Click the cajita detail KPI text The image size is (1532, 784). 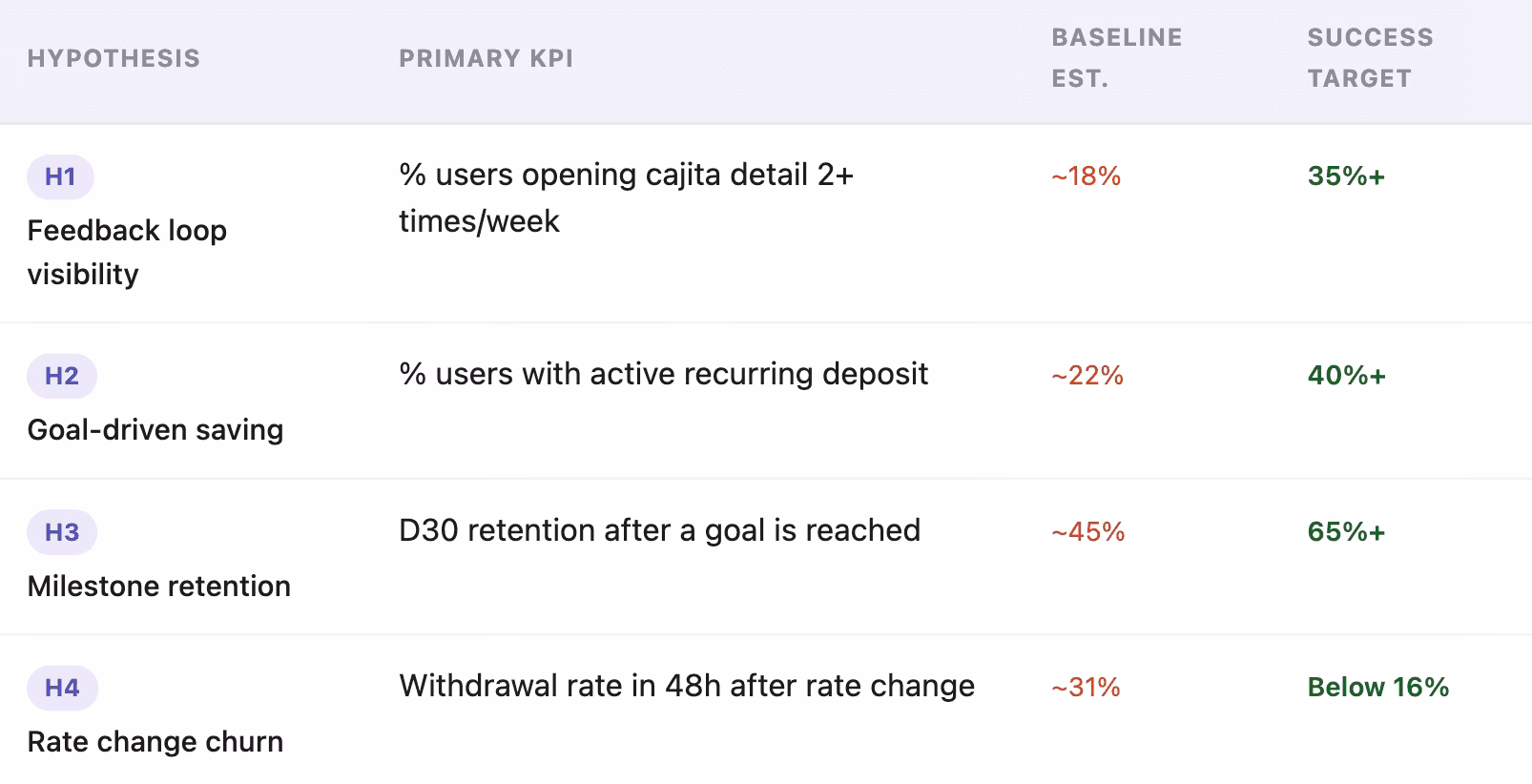click(x=627, y=197)
